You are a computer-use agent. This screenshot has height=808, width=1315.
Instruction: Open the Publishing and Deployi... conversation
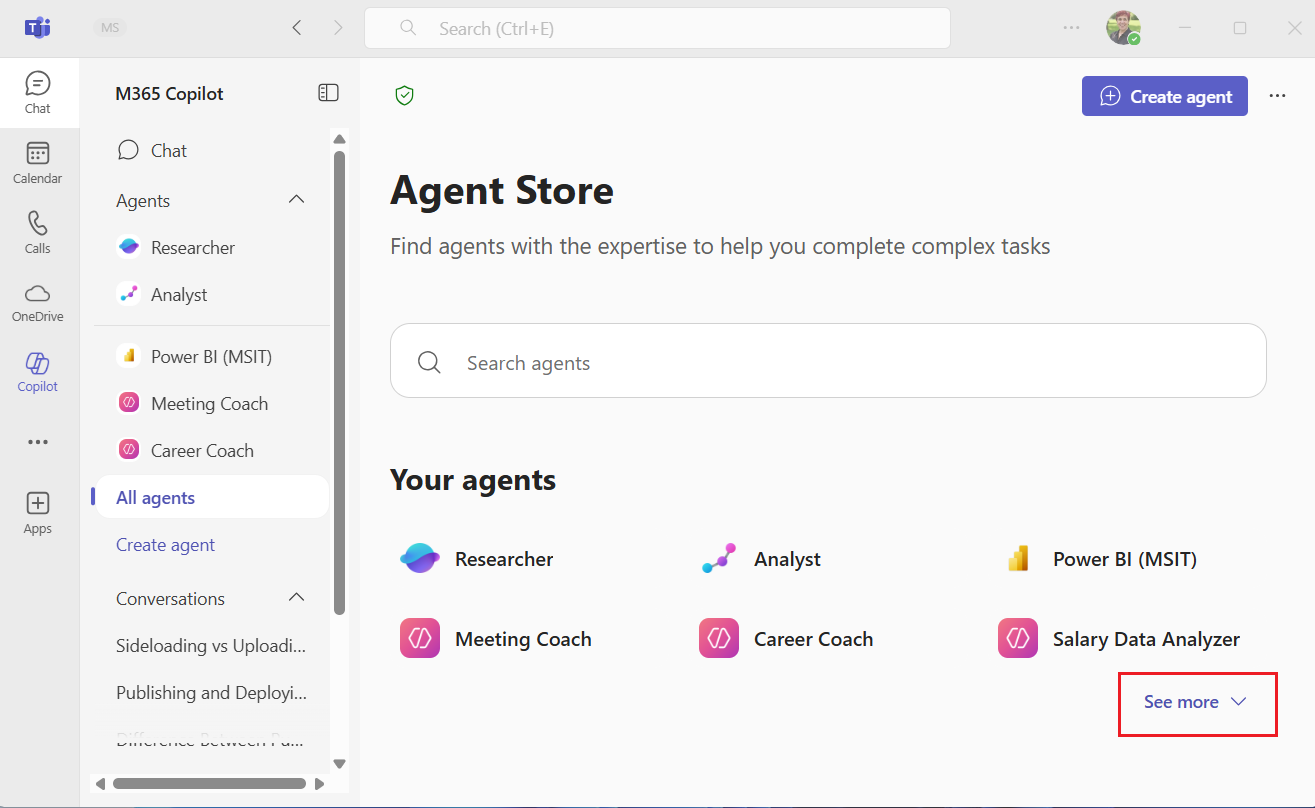point(212,693)
